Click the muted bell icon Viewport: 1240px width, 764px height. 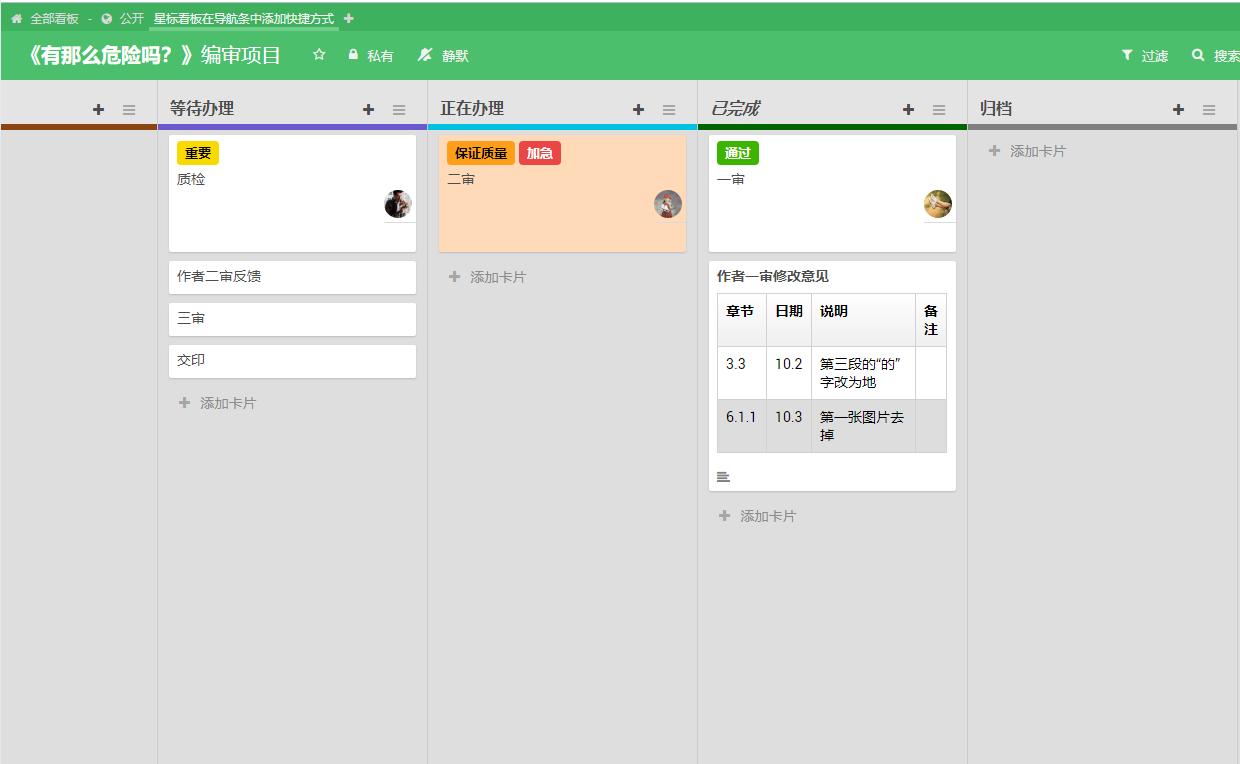tap(425, 55)
